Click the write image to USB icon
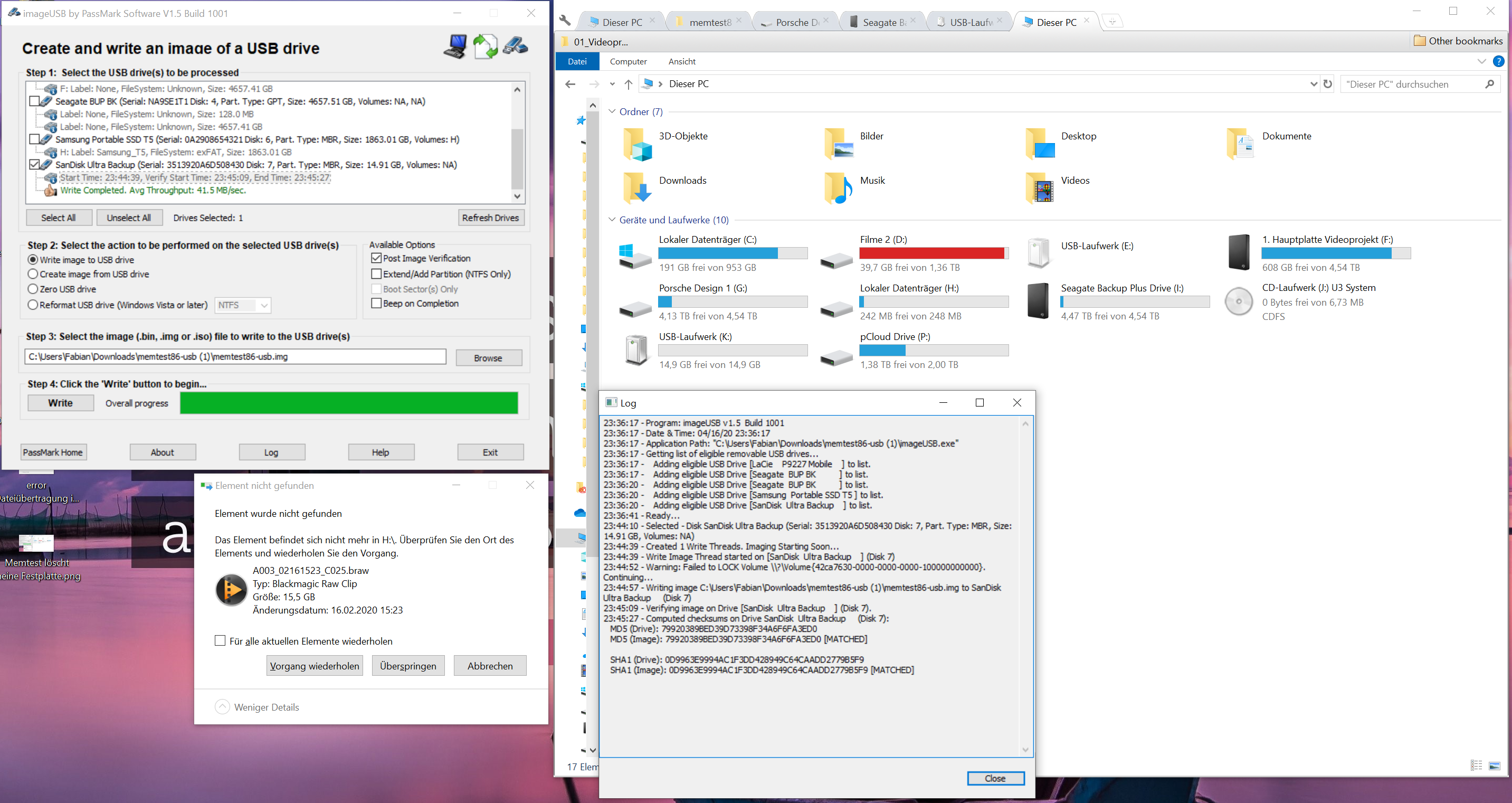Viewport: 1512px width, 803px height. pyautogui.click(x=455, y=46)
